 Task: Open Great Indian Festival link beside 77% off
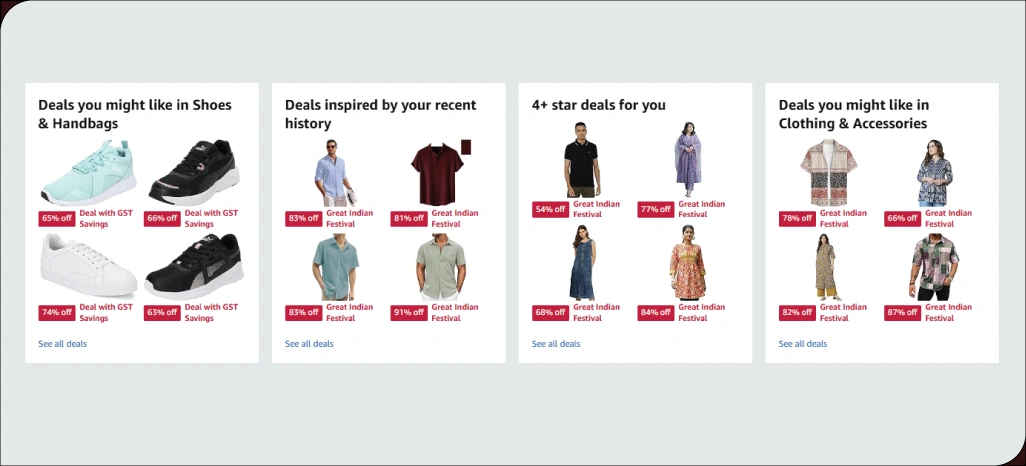point(701,209)
